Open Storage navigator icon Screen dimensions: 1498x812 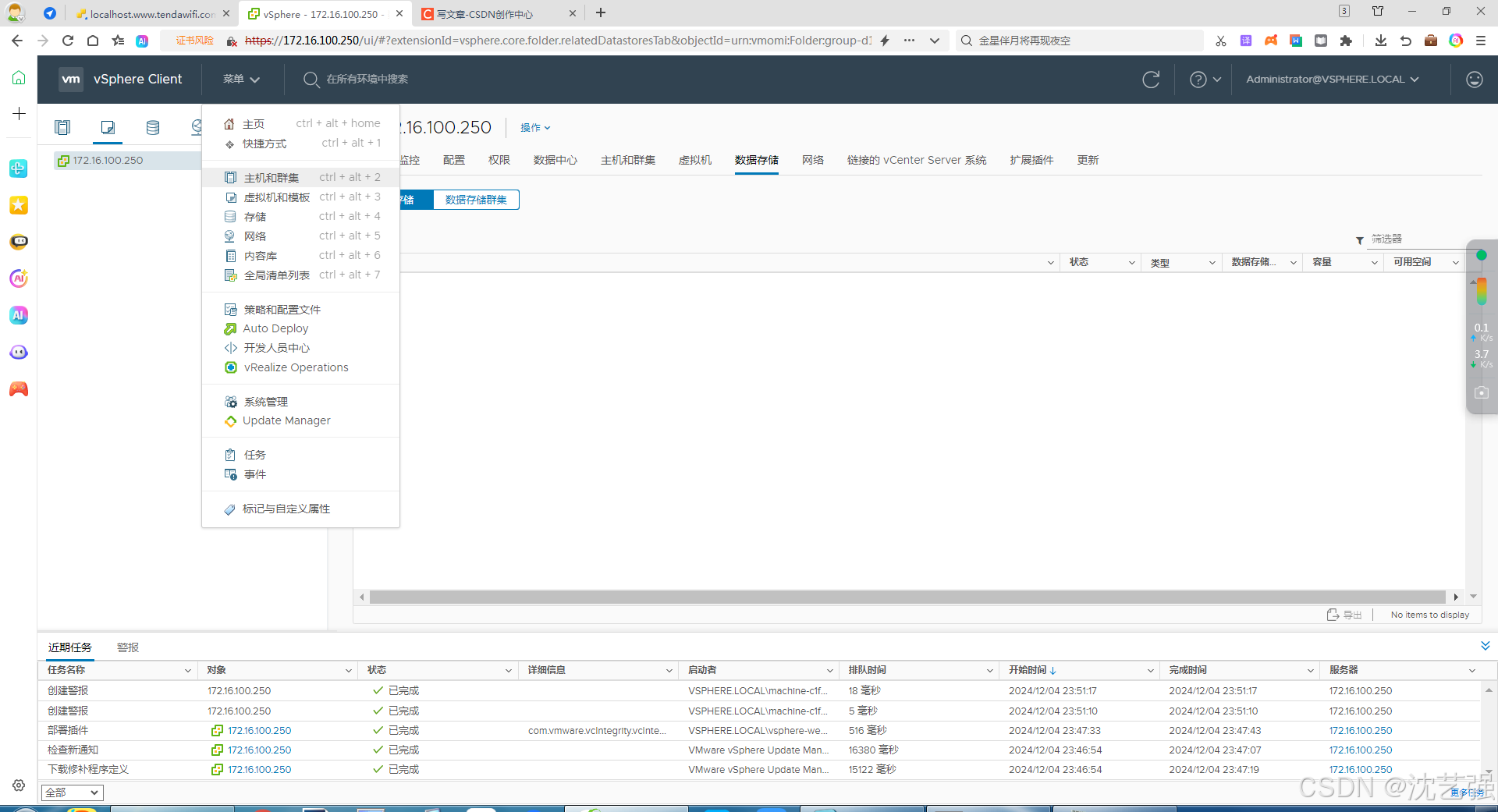point(153,127)
